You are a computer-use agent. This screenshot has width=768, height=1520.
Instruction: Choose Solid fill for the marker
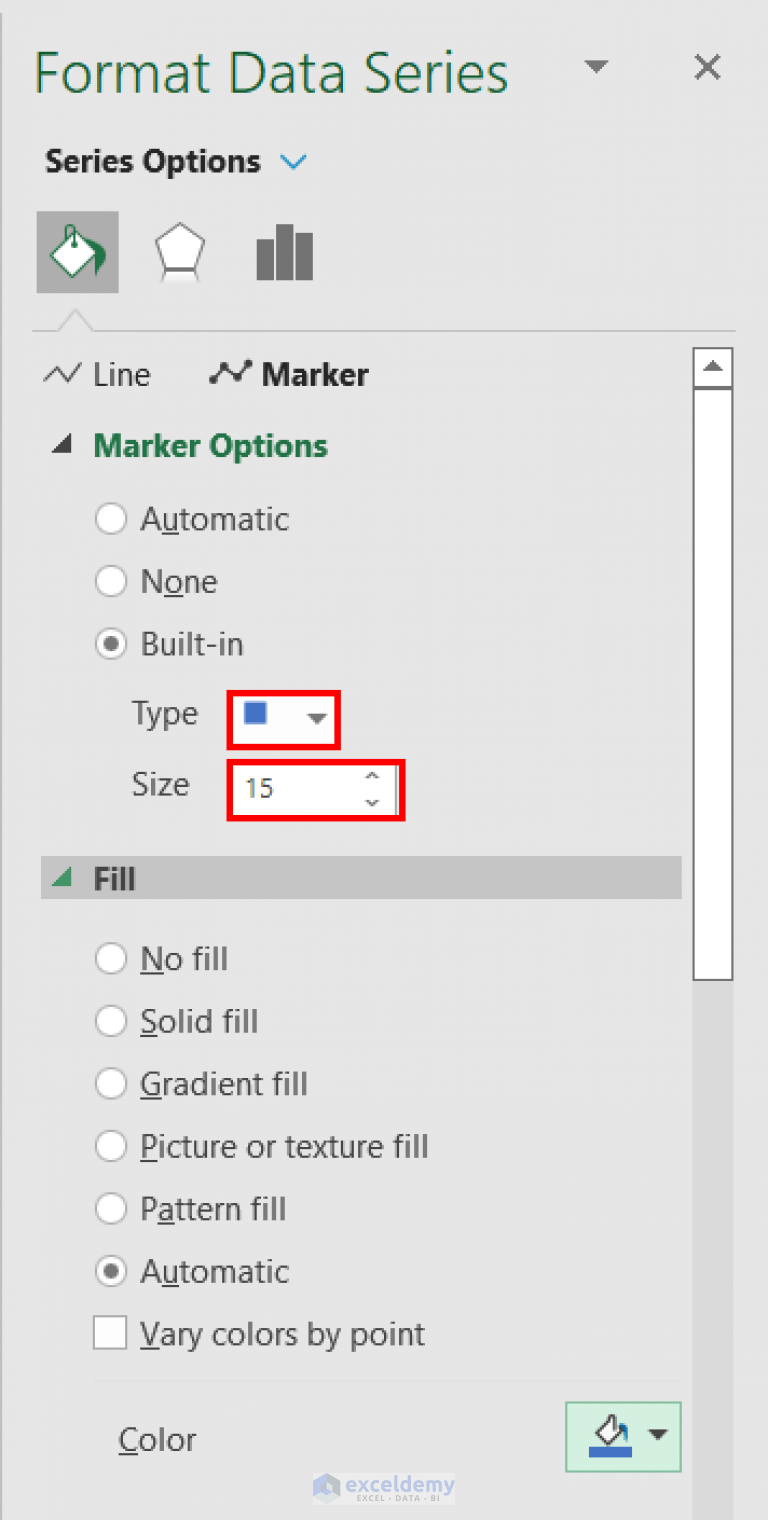111,1021
